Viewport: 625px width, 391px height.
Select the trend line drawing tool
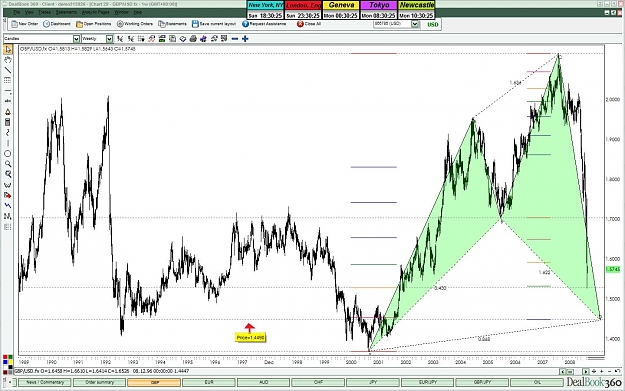click(x=8, y=70)
